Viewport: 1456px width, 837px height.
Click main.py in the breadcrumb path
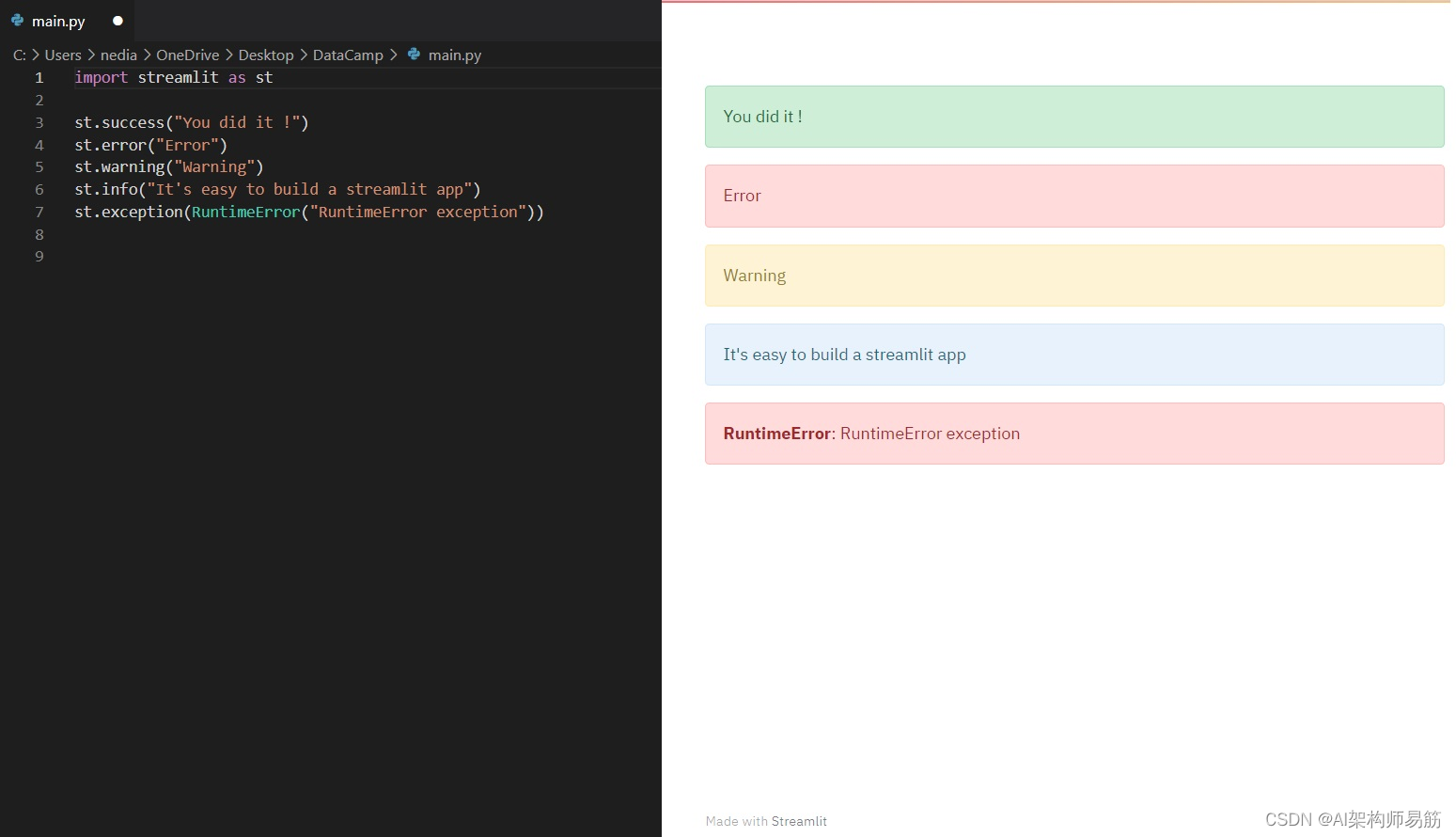coord(455,55)
